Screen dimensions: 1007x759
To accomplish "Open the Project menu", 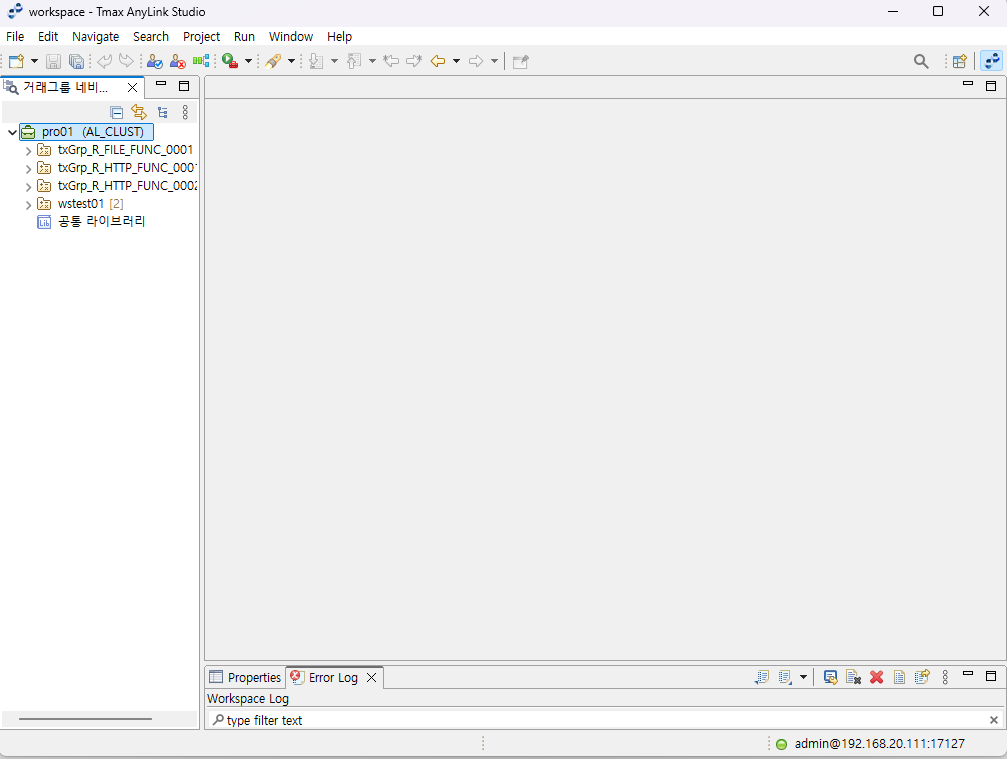I will [201, 36].
